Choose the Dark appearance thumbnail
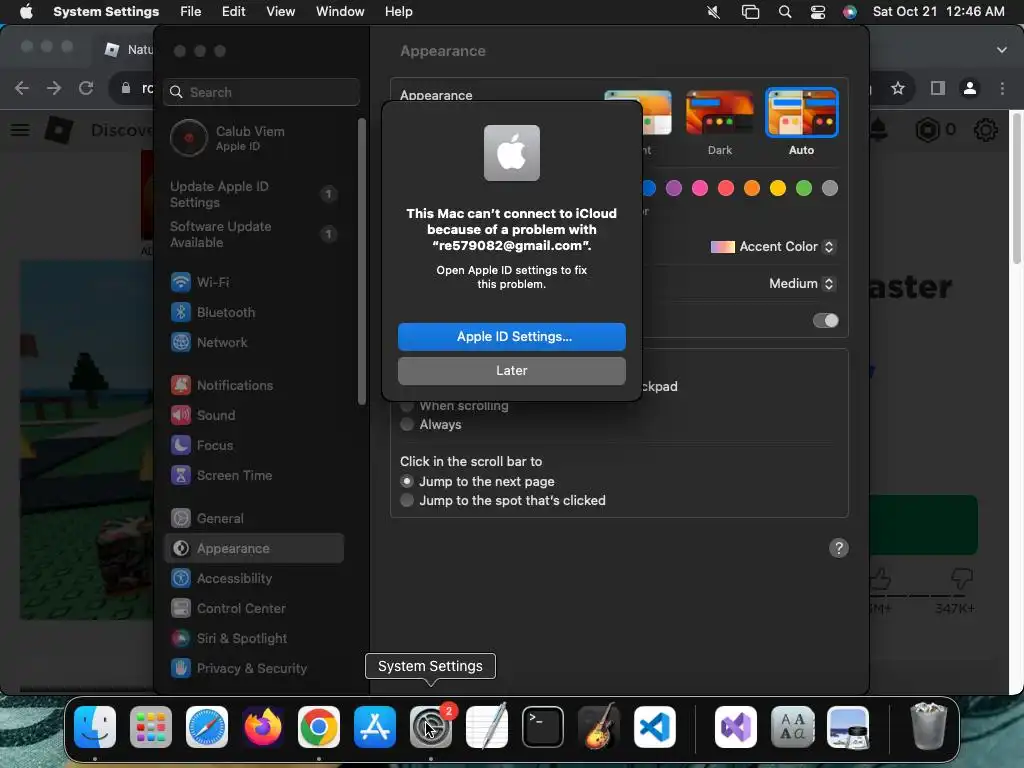 point(720,112)
